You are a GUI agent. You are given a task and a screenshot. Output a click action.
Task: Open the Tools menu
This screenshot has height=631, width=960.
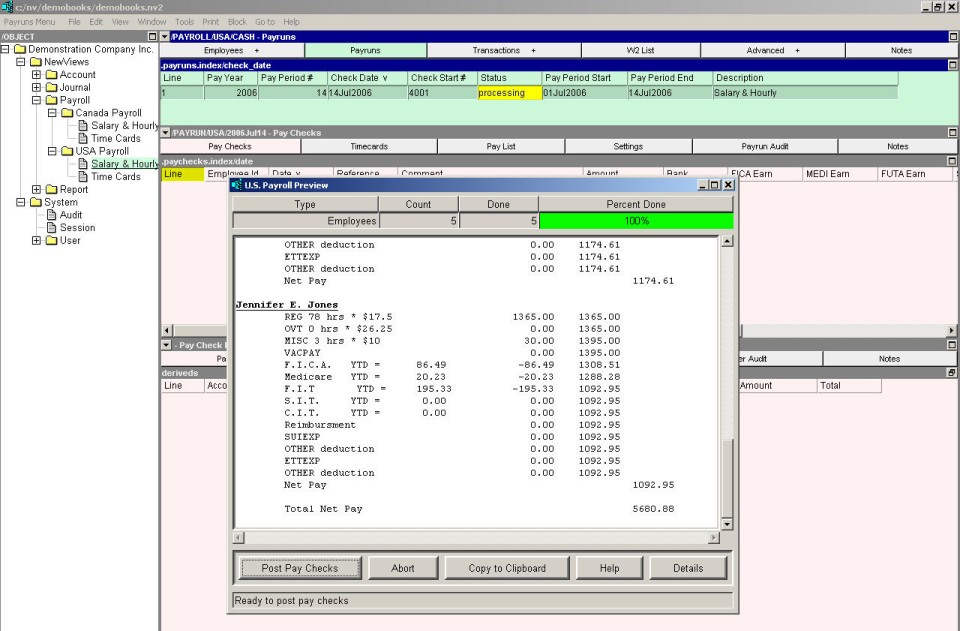point(184,21)
